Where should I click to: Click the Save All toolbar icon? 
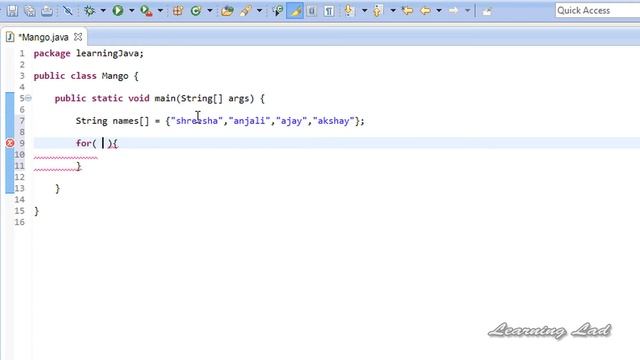30,11
